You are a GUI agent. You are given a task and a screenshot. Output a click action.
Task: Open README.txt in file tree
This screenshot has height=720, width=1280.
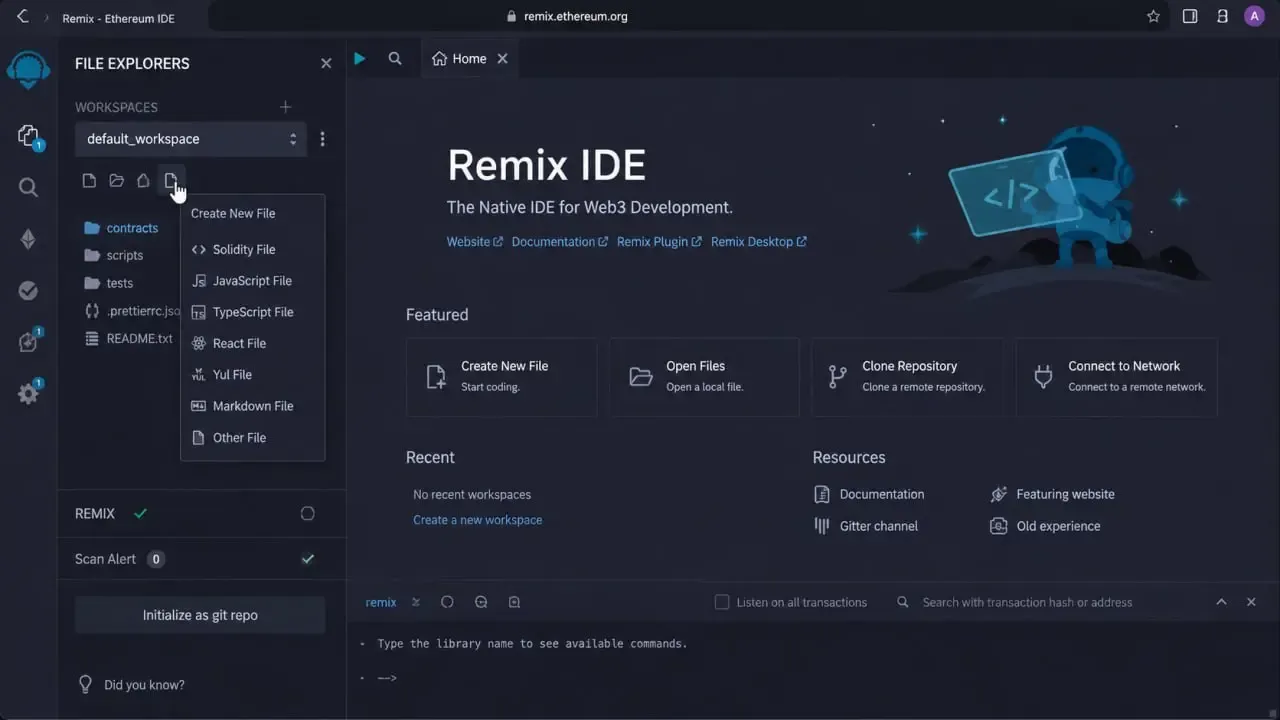[x=129, y=338]
